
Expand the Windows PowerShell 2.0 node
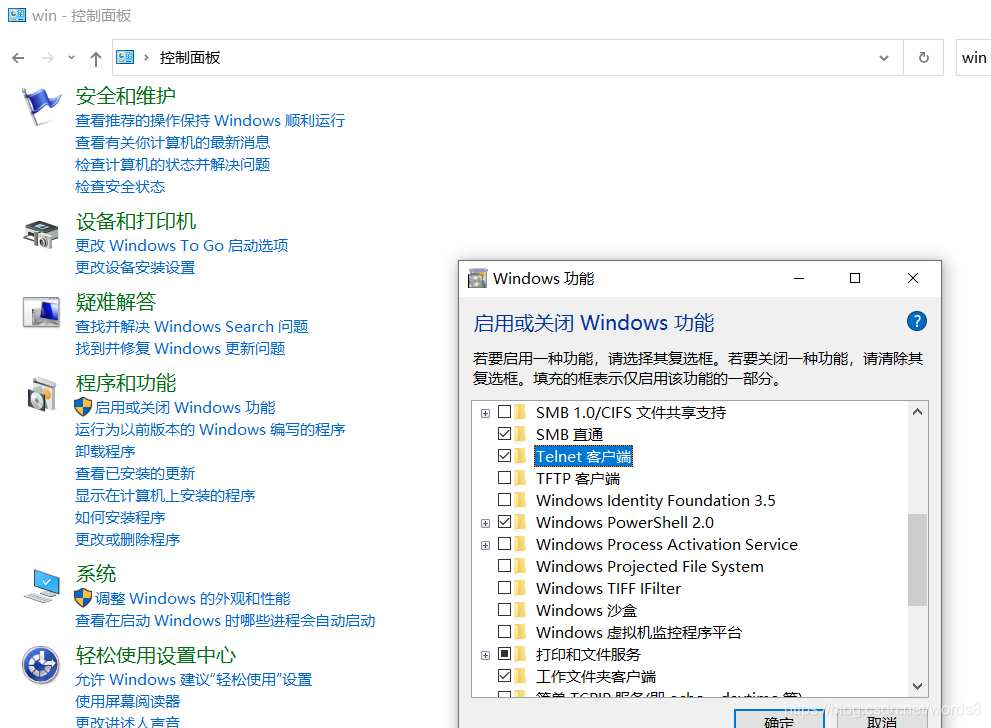point(485,523)
